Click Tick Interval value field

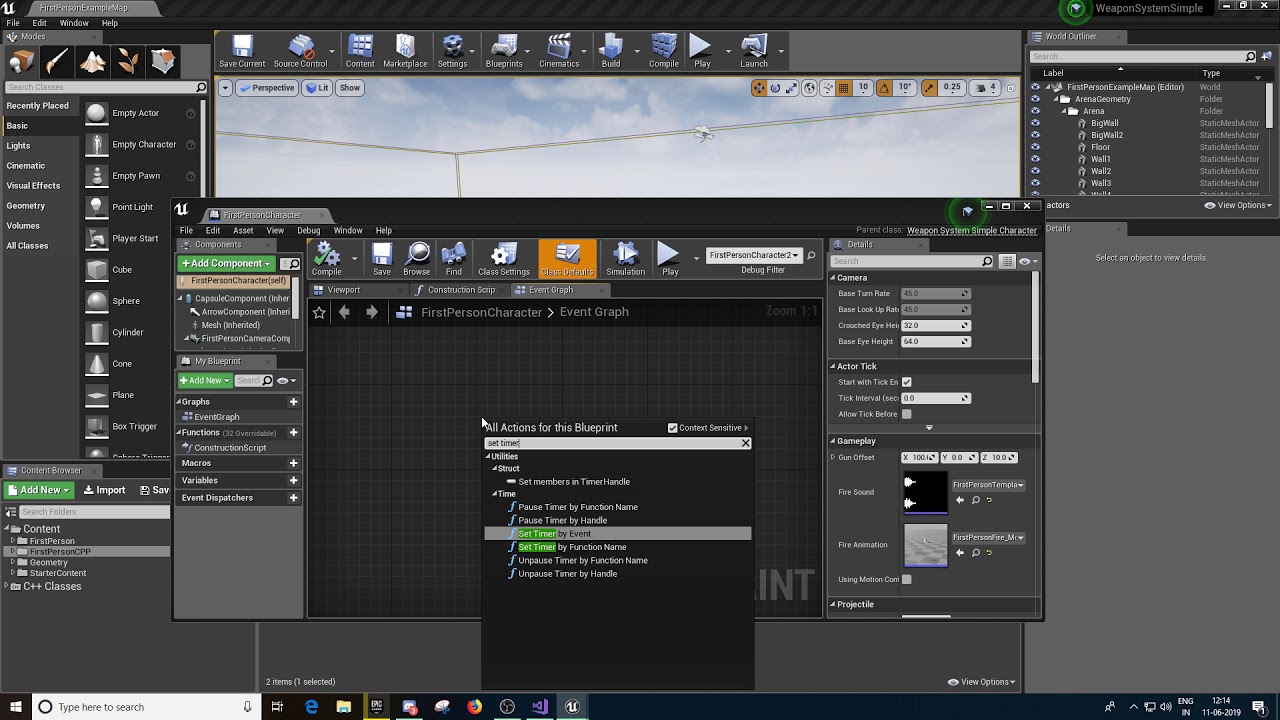[935, 398]
